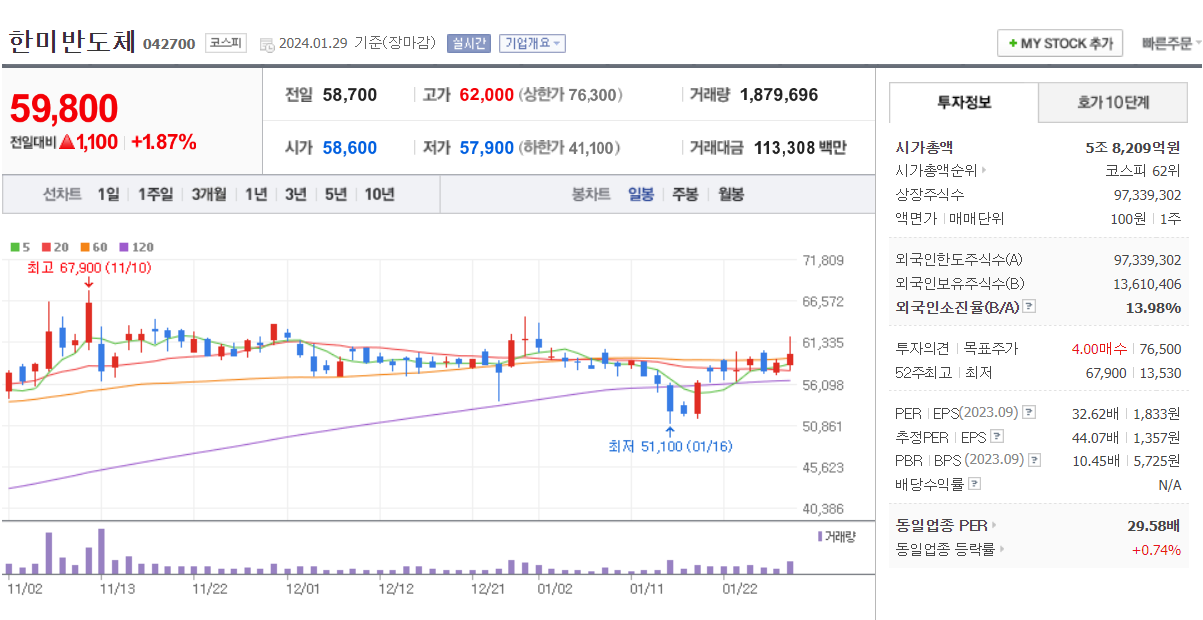
Task: Click the 4.00매수 investment opinion
Action: point(1099,349)
